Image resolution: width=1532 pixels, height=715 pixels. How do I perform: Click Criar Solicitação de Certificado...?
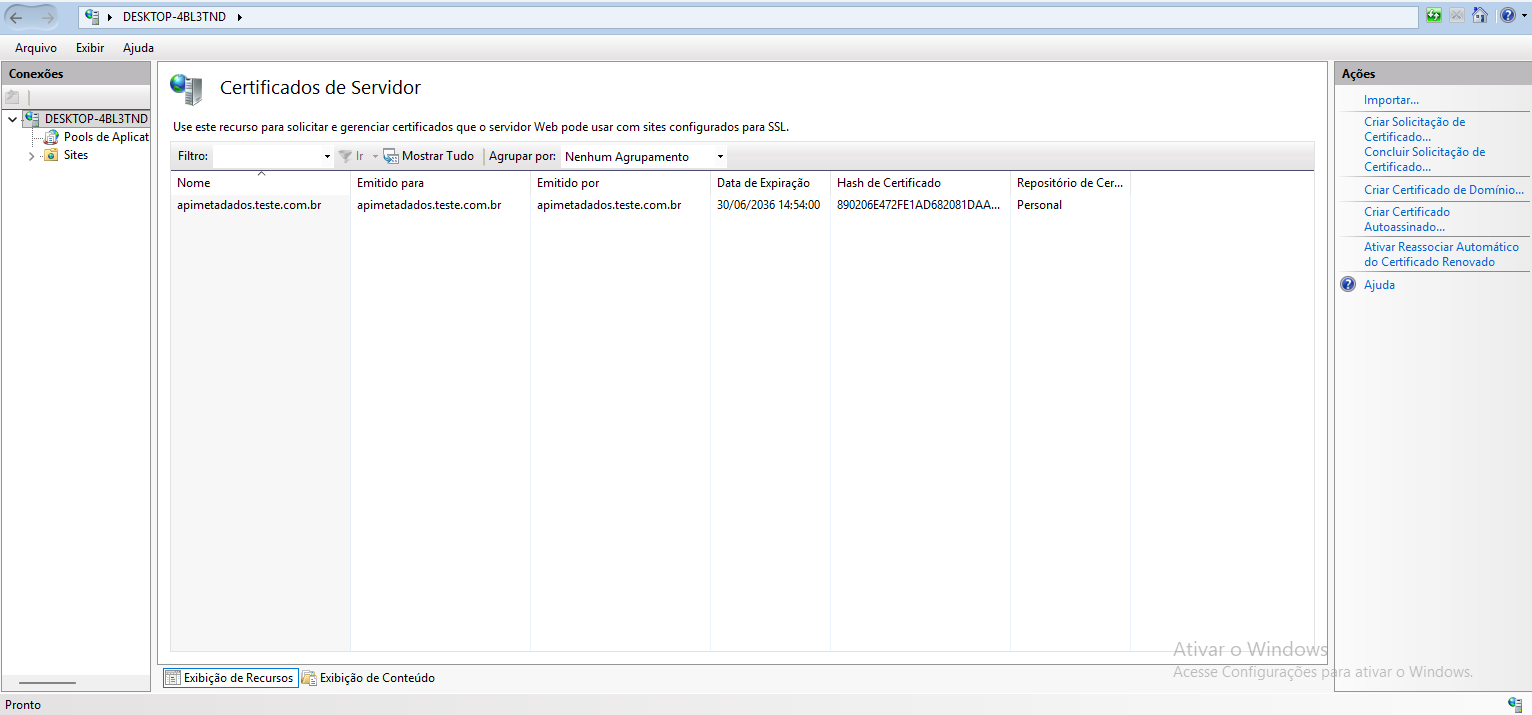[1414, 129]
